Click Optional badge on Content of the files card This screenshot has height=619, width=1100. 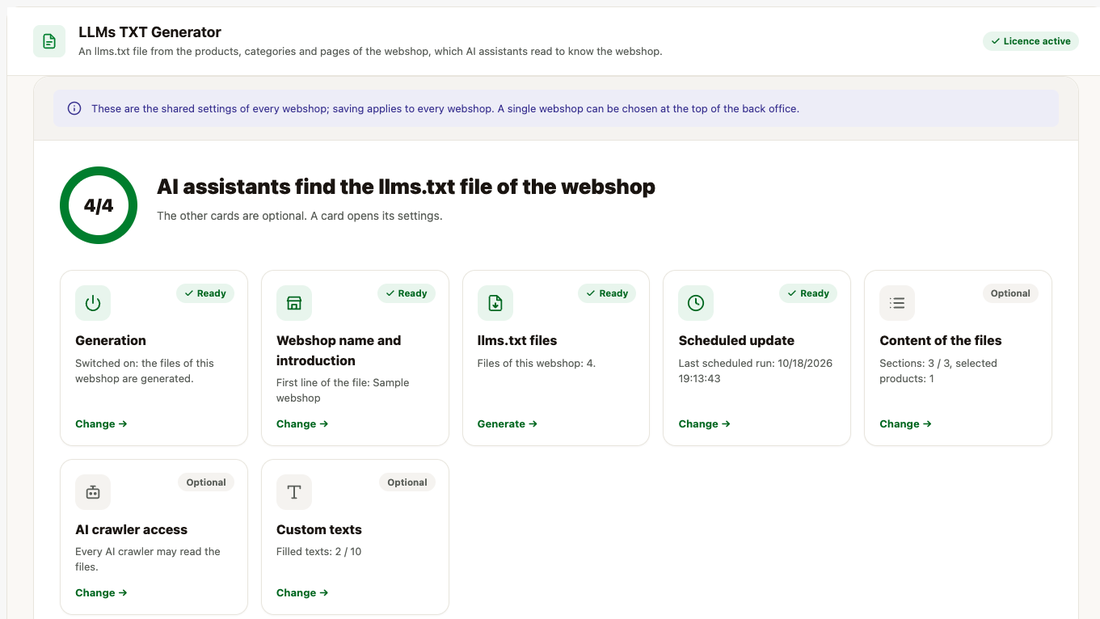(x=1010, y=293)
